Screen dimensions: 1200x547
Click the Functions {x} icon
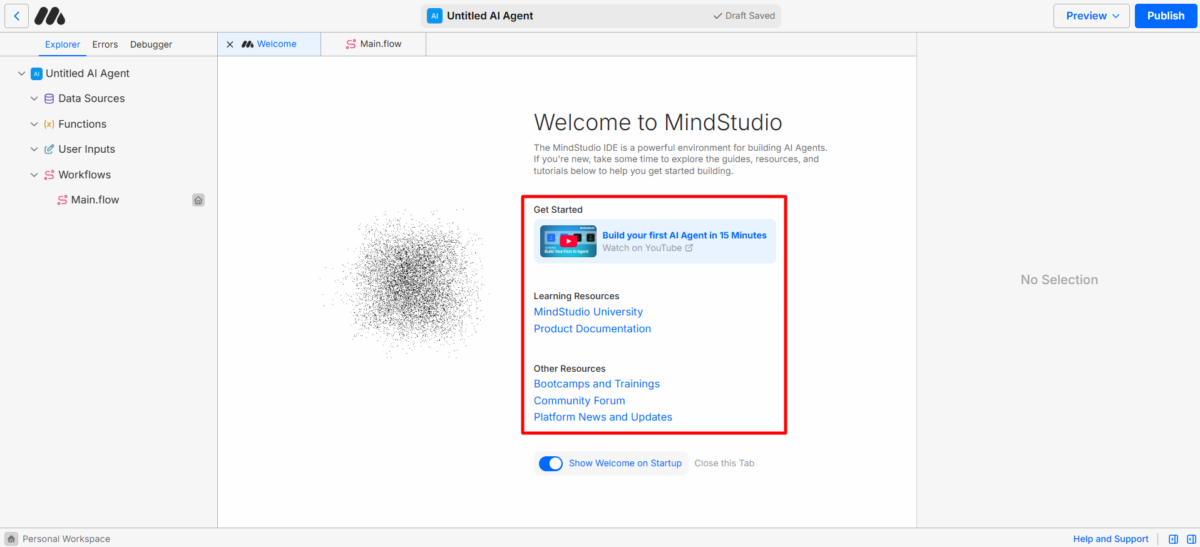click(49, 124)
